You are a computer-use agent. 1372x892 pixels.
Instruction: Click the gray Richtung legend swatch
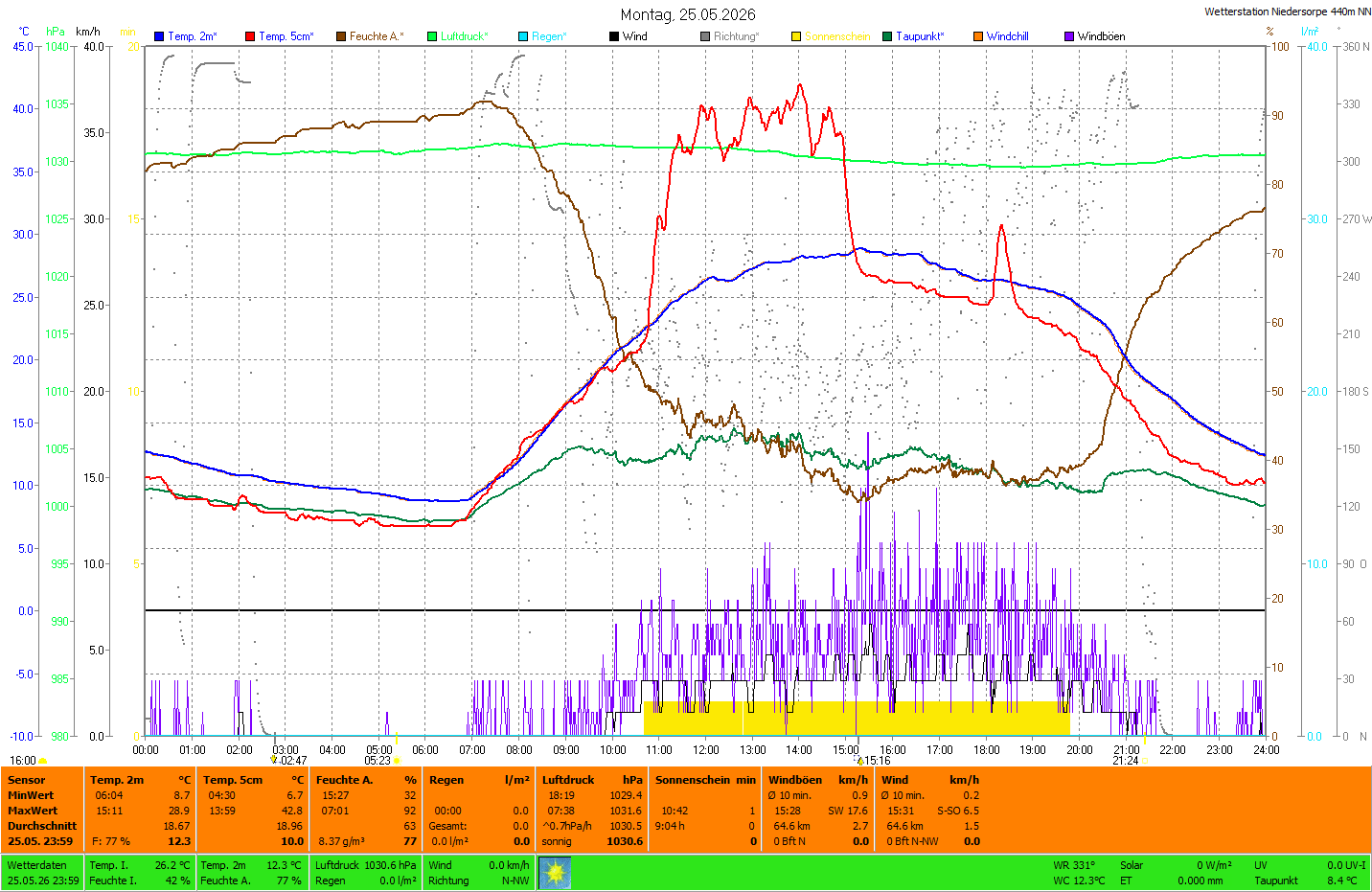point(705,36)
